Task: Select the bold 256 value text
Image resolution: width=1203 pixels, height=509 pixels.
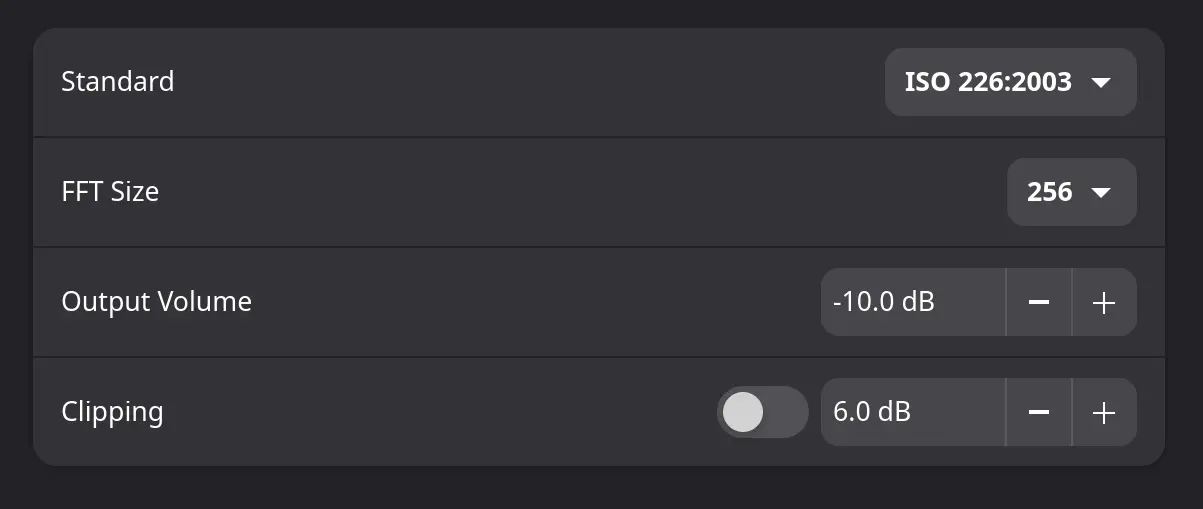Action: (1050, 192)
